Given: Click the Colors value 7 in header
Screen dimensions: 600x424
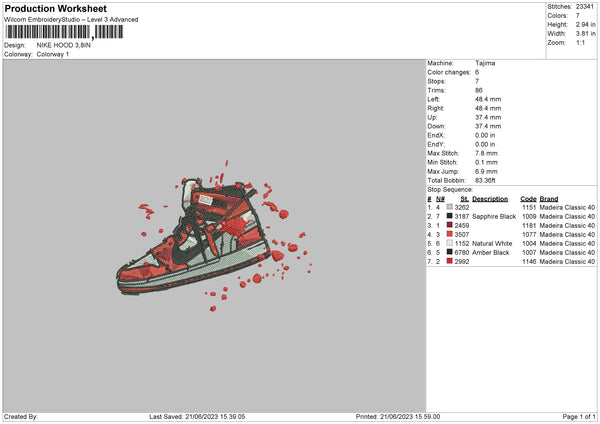Looking at the screenshot, I should tap(578, 16).
